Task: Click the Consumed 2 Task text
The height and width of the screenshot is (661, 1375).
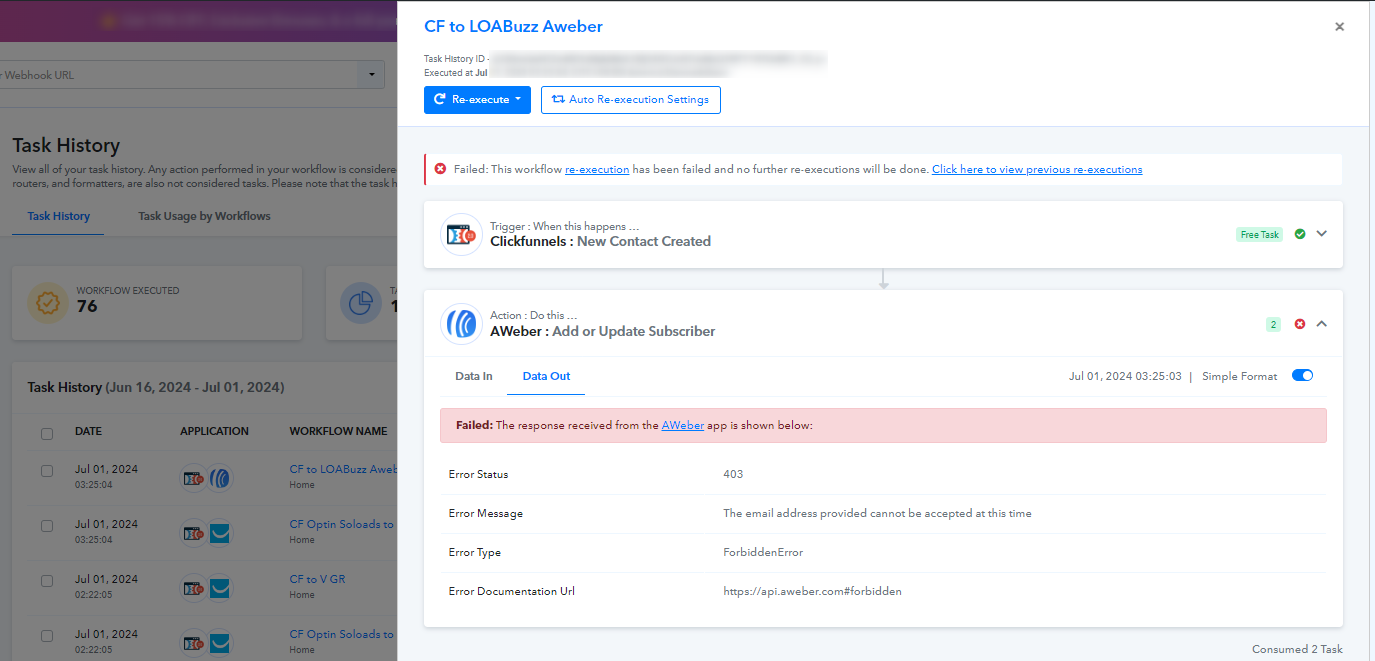Action: pyautogui.click(x=1297, y=649)
